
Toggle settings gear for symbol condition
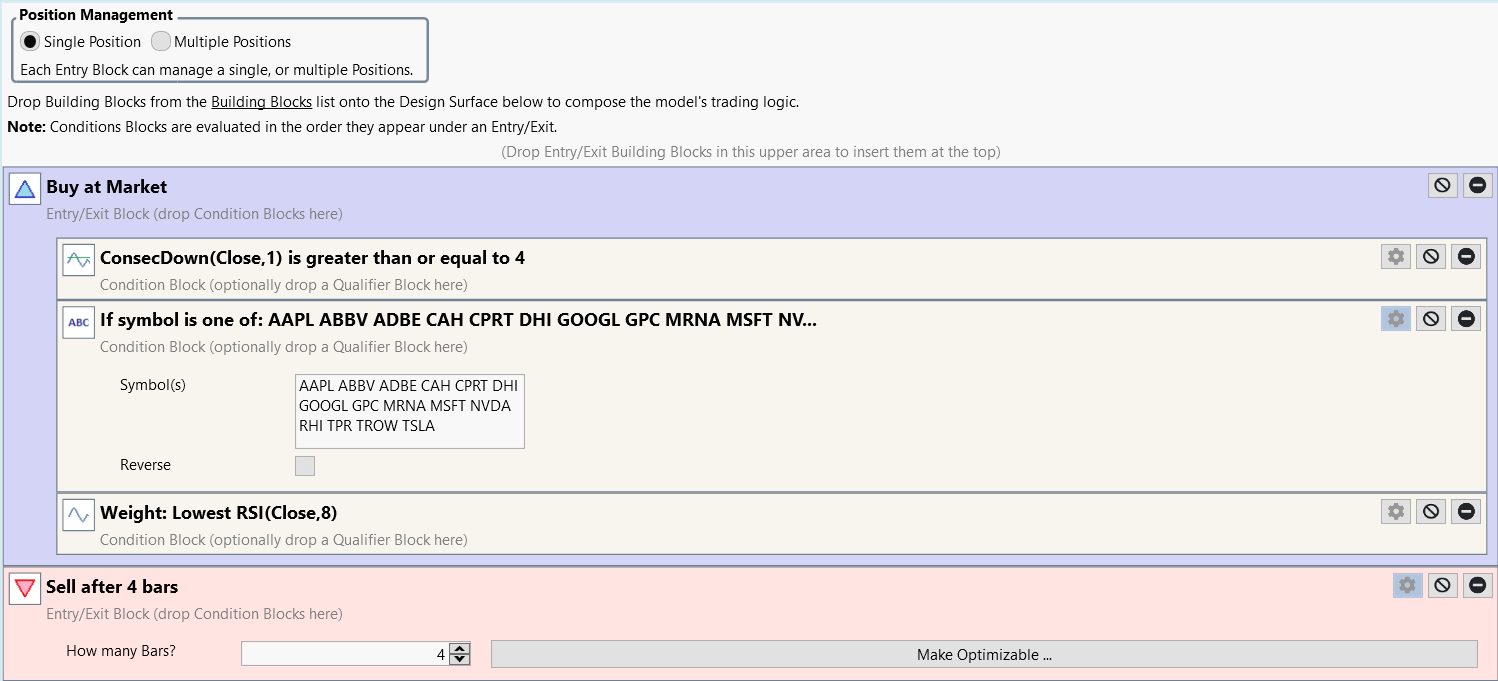pyautogui.click(x=1395, y=319)
